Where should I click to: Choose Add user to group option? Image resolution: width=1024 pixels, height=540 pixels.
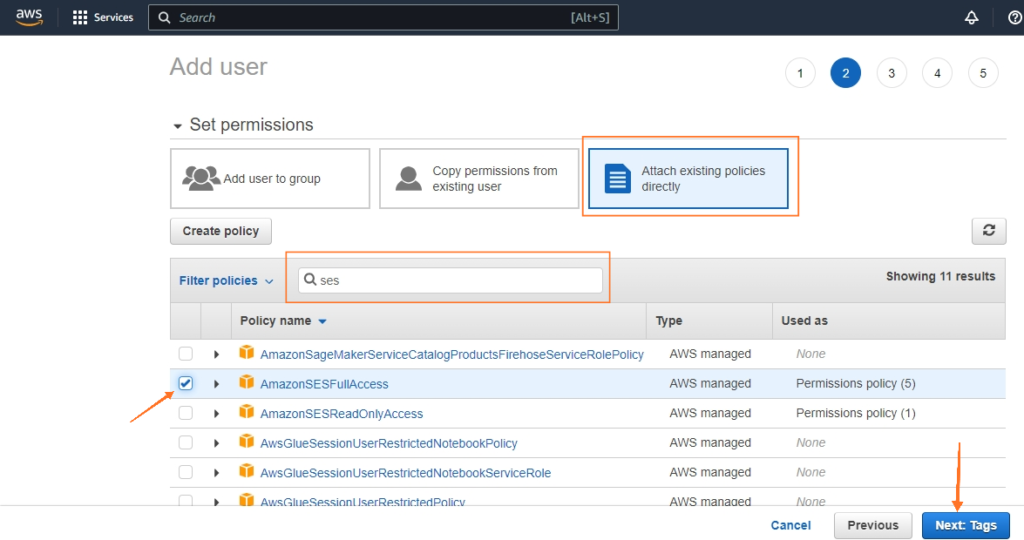click(270, 178)
